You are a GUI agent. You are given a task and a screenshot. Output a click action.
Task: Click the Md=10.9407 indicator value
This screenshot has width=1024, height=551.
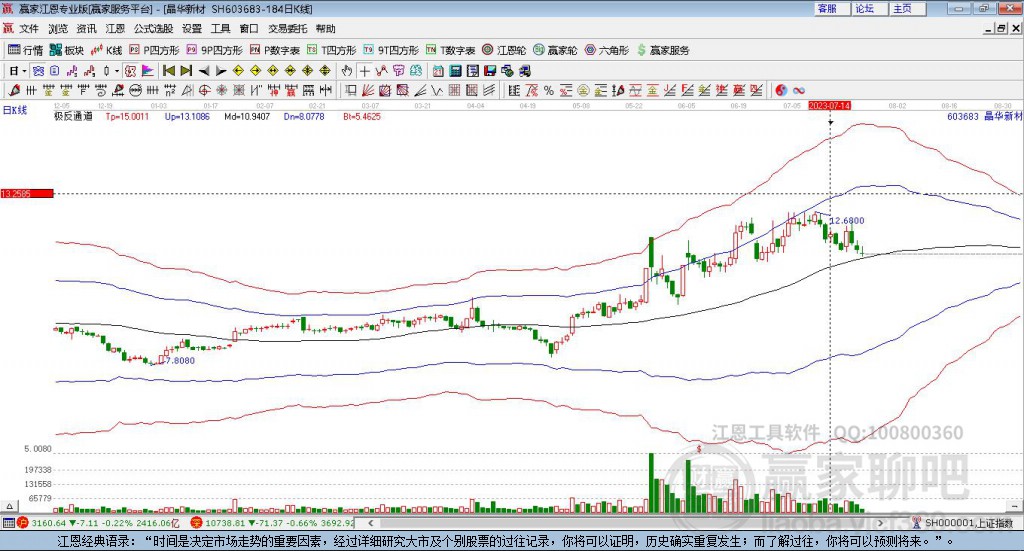click(247, 116)
